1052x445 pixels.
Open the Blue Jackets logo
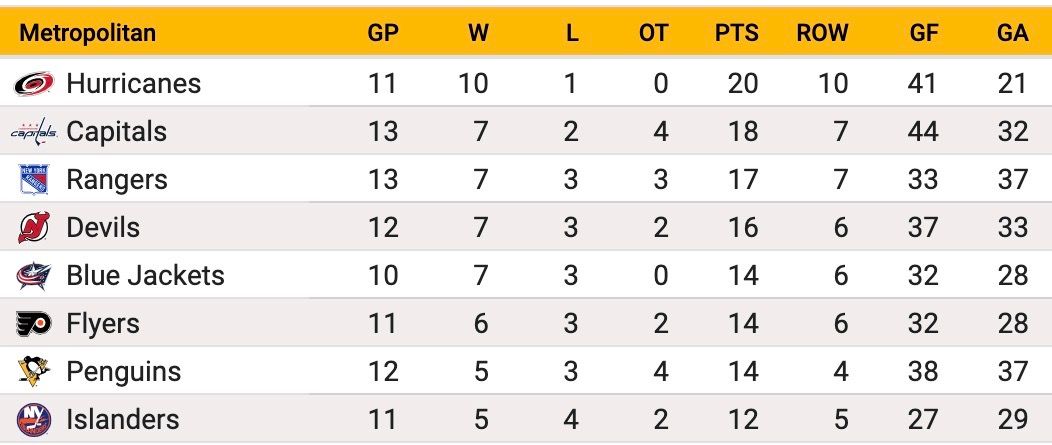34,275
